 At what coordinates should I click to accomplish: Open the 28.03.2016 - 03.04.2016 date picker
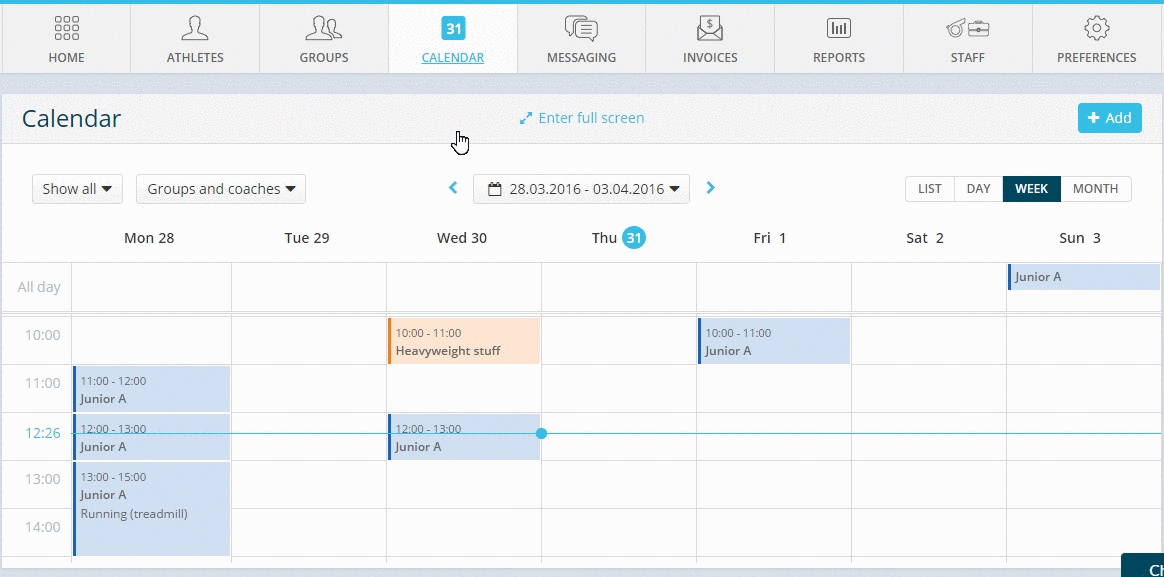pos(581,189)
